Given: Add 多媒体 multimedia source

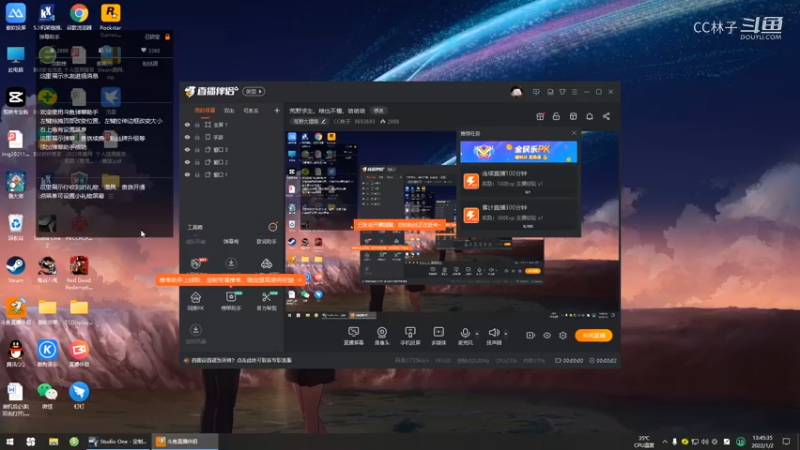Looking at the screenshot, I should [x=439, y=336].
